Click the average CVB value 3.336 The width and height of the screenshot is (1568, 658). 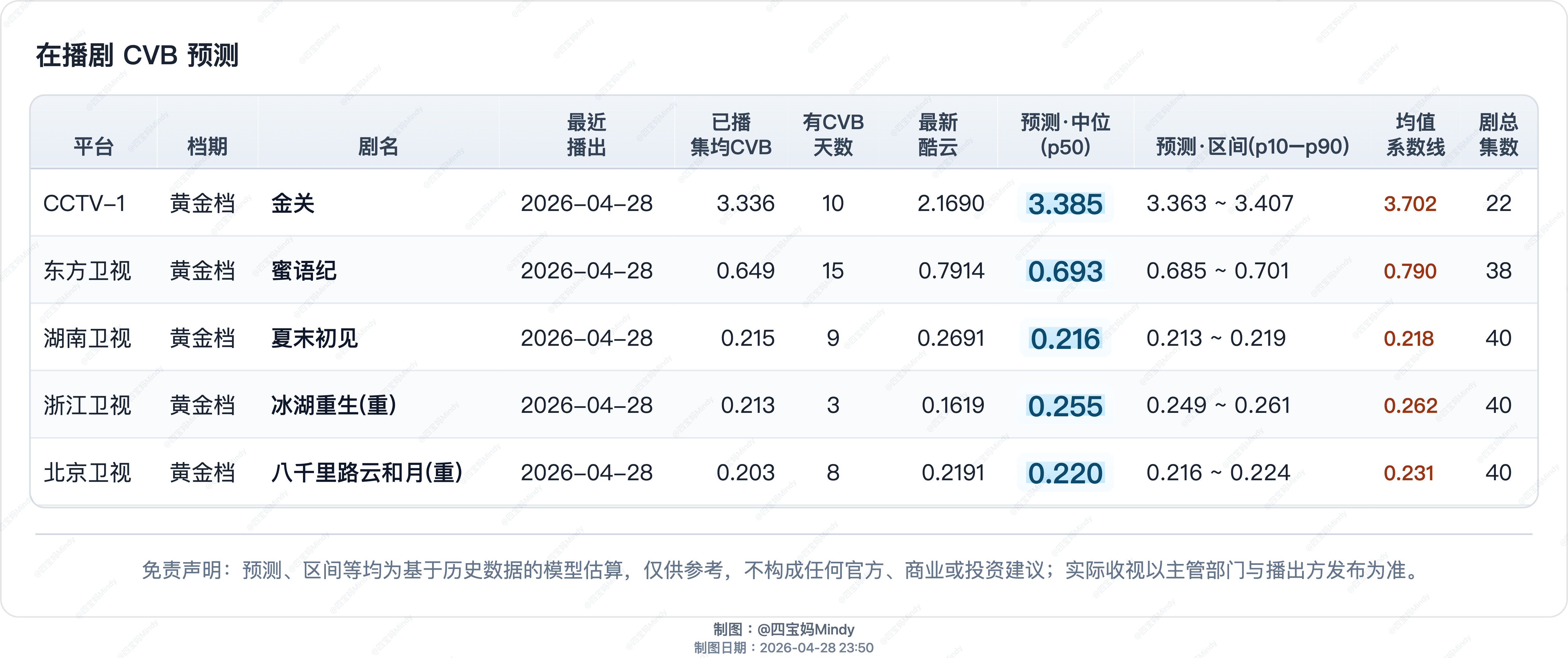point(746,203)
